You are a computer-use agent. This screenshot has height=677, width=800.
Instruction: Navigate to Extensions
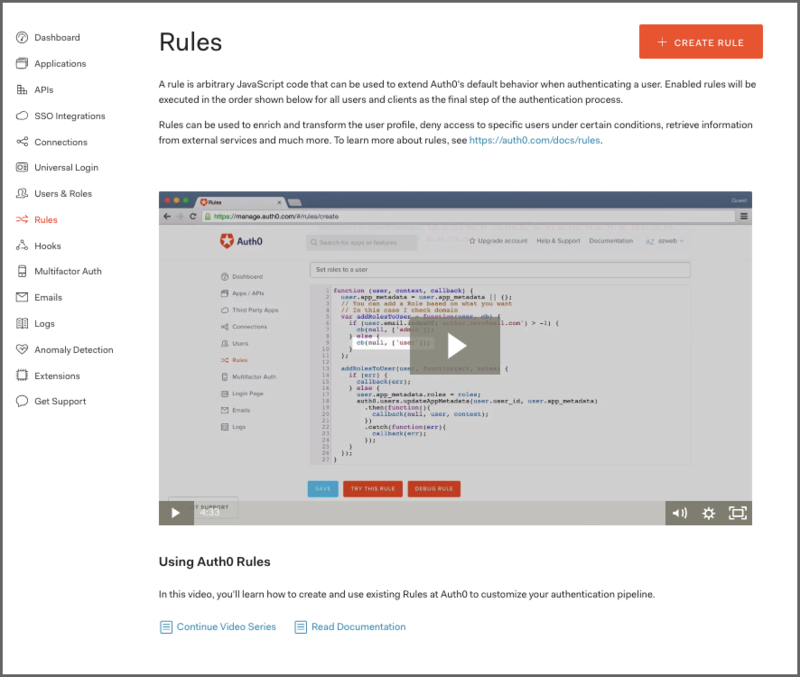click(x=57, y=375)
